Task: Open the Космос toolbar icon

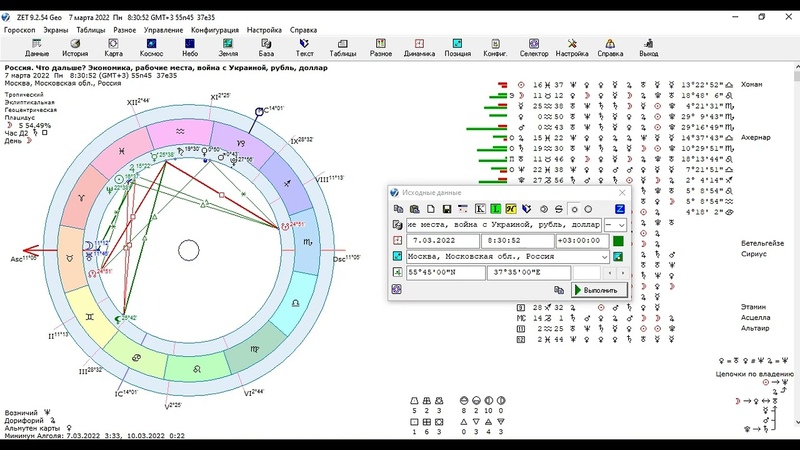Action: pyautogui.click(x=152, y=47)
